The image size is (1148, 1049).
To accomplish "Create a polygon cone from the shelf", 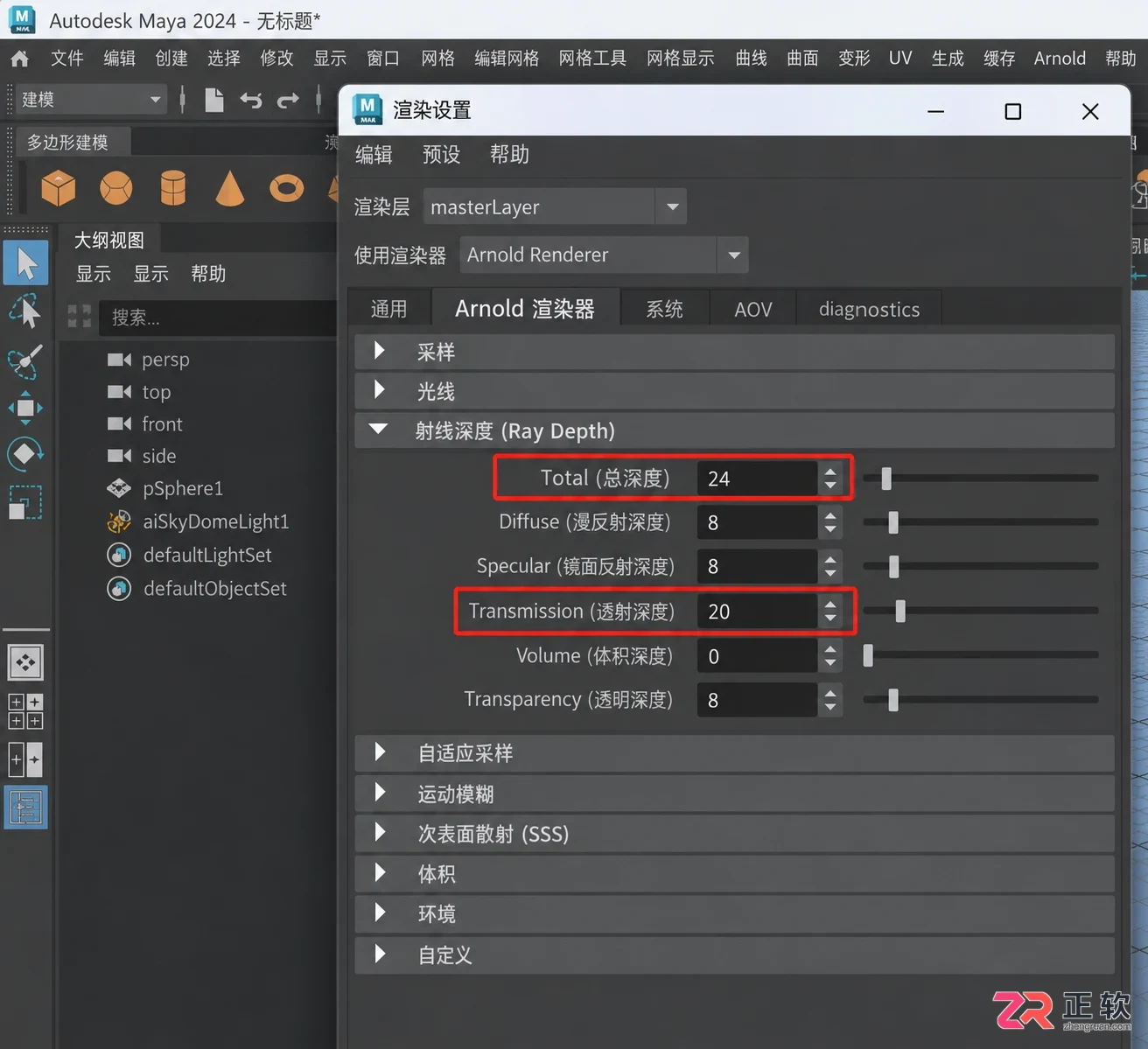I will 229,187.
